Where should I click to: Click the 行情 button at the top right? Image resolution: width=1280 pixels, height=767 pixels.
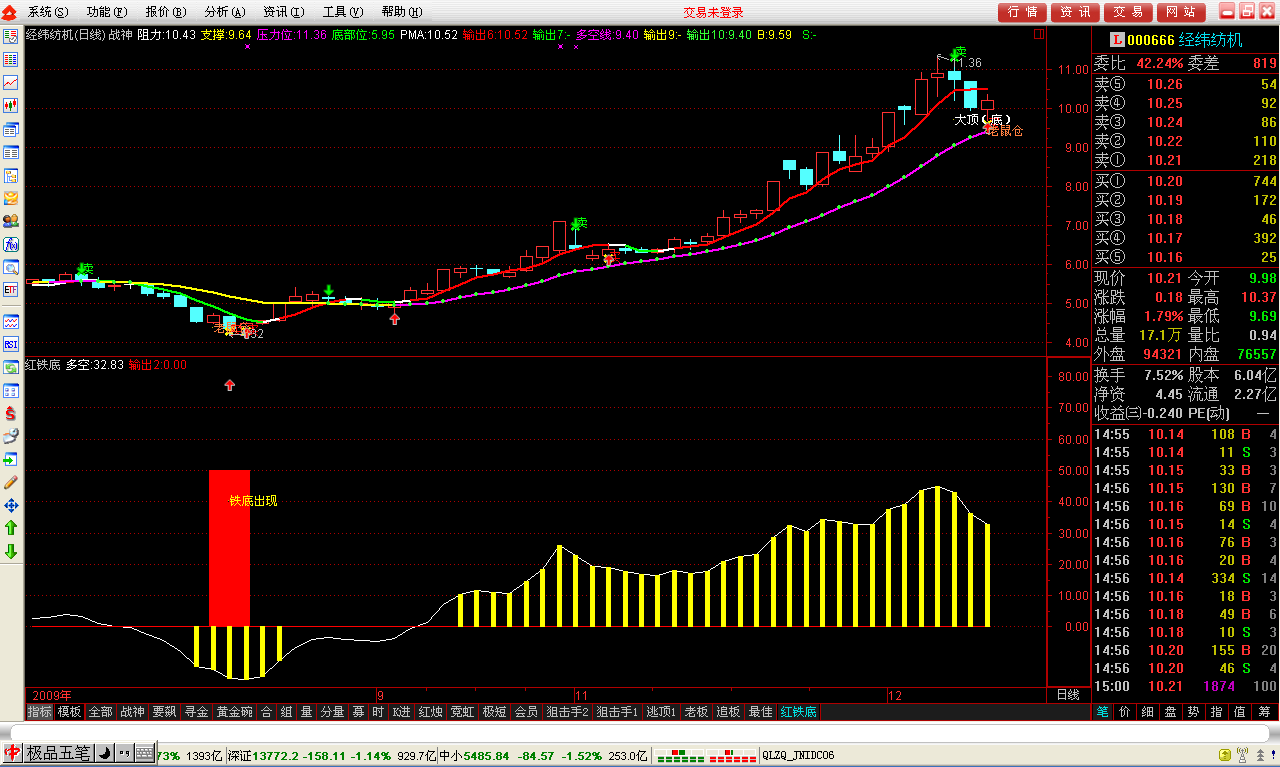click(1023, 12)
